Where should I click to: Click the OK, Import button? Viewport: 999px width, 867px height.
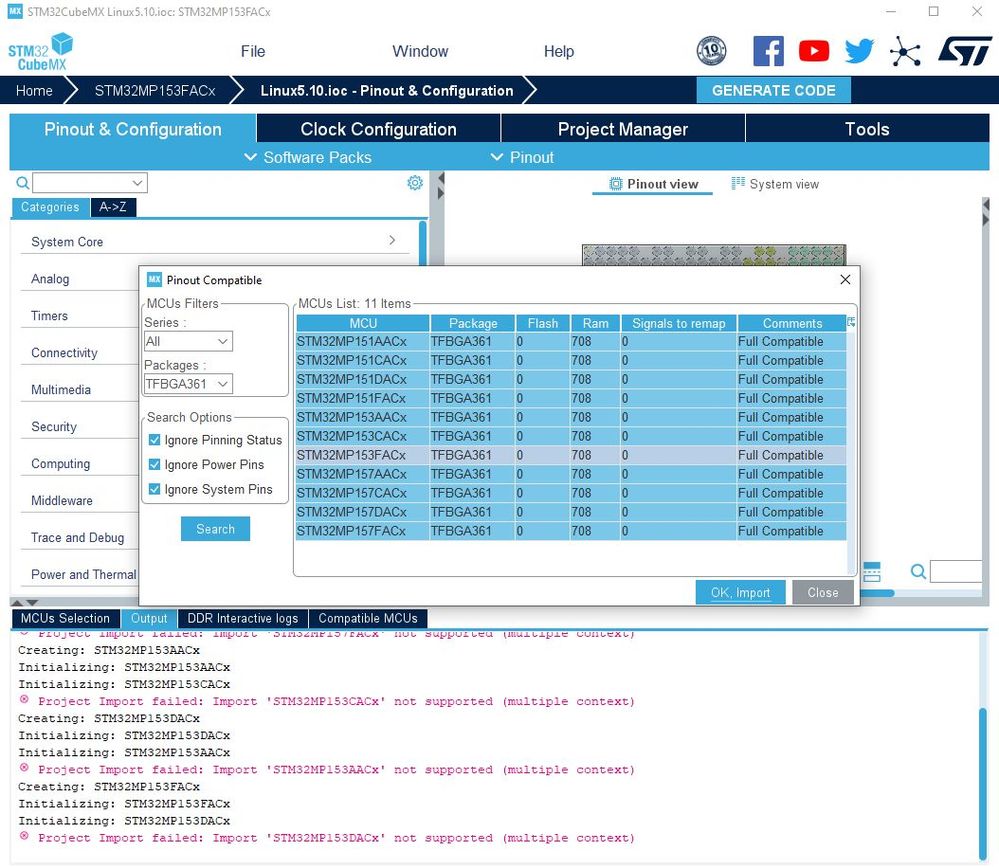coord(740,592)
